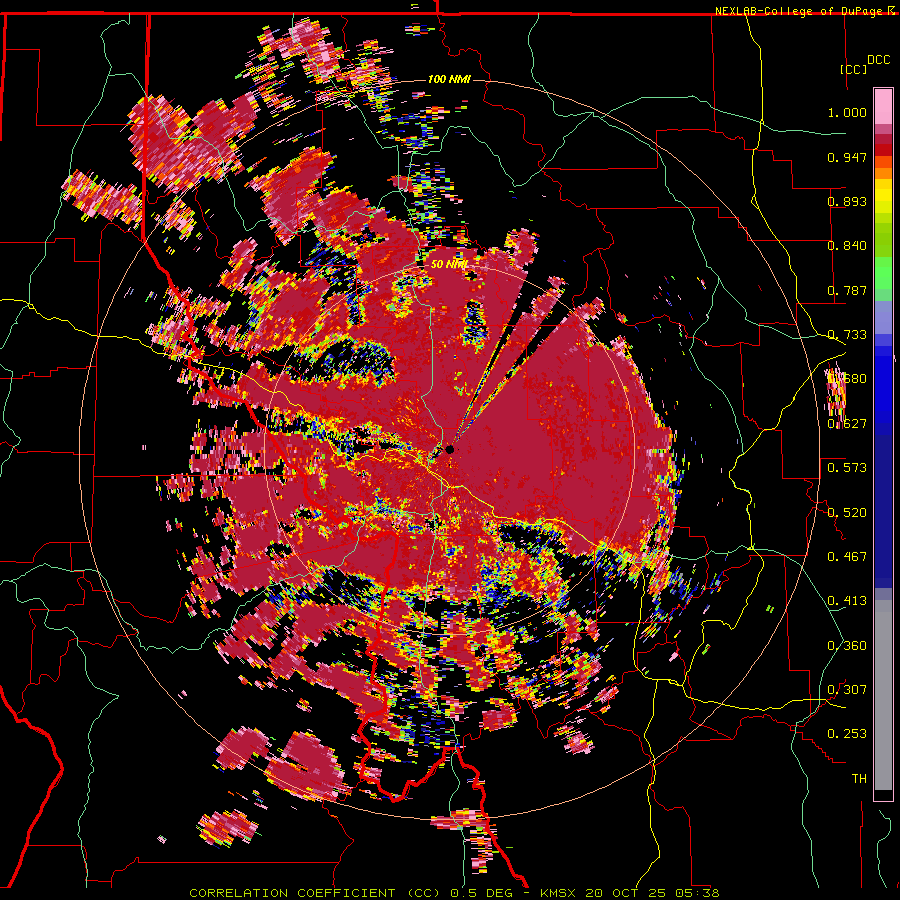
Task: Click the KMSX station identifier
Action: 560,893
